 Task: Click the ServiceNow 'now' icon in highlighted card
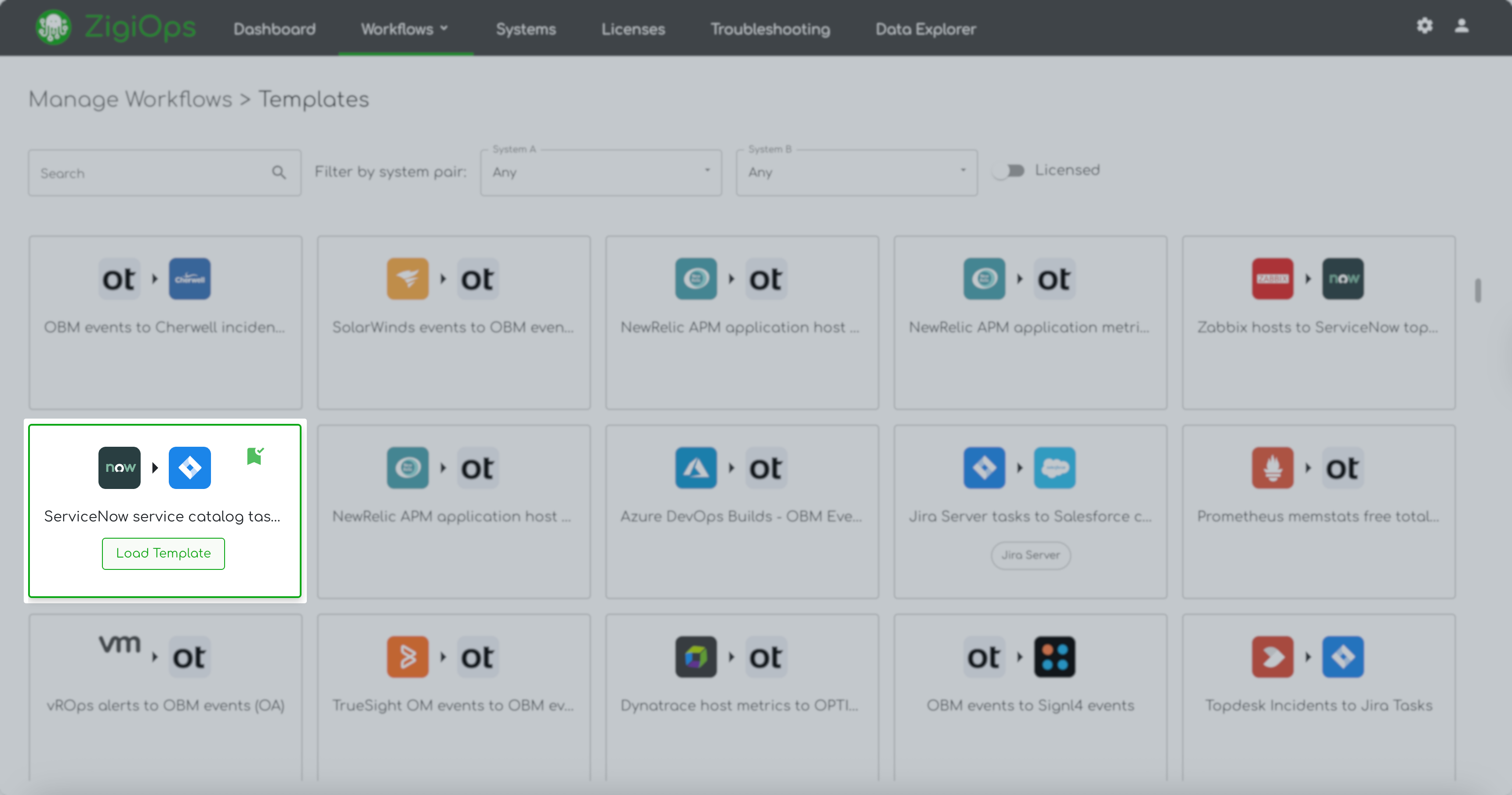[119, 468]
